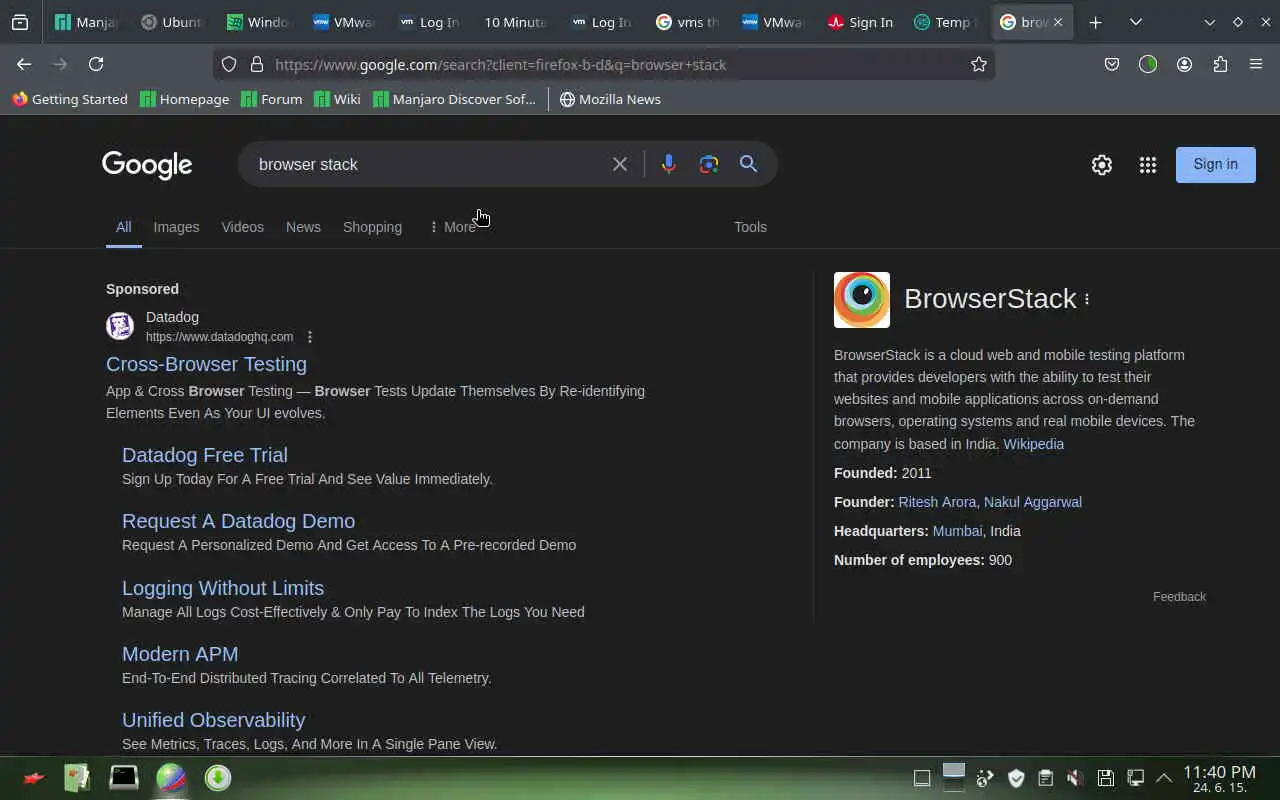Open the red bird application launcher
This screenshot has width=1280, height=800.
pos(33,777)
